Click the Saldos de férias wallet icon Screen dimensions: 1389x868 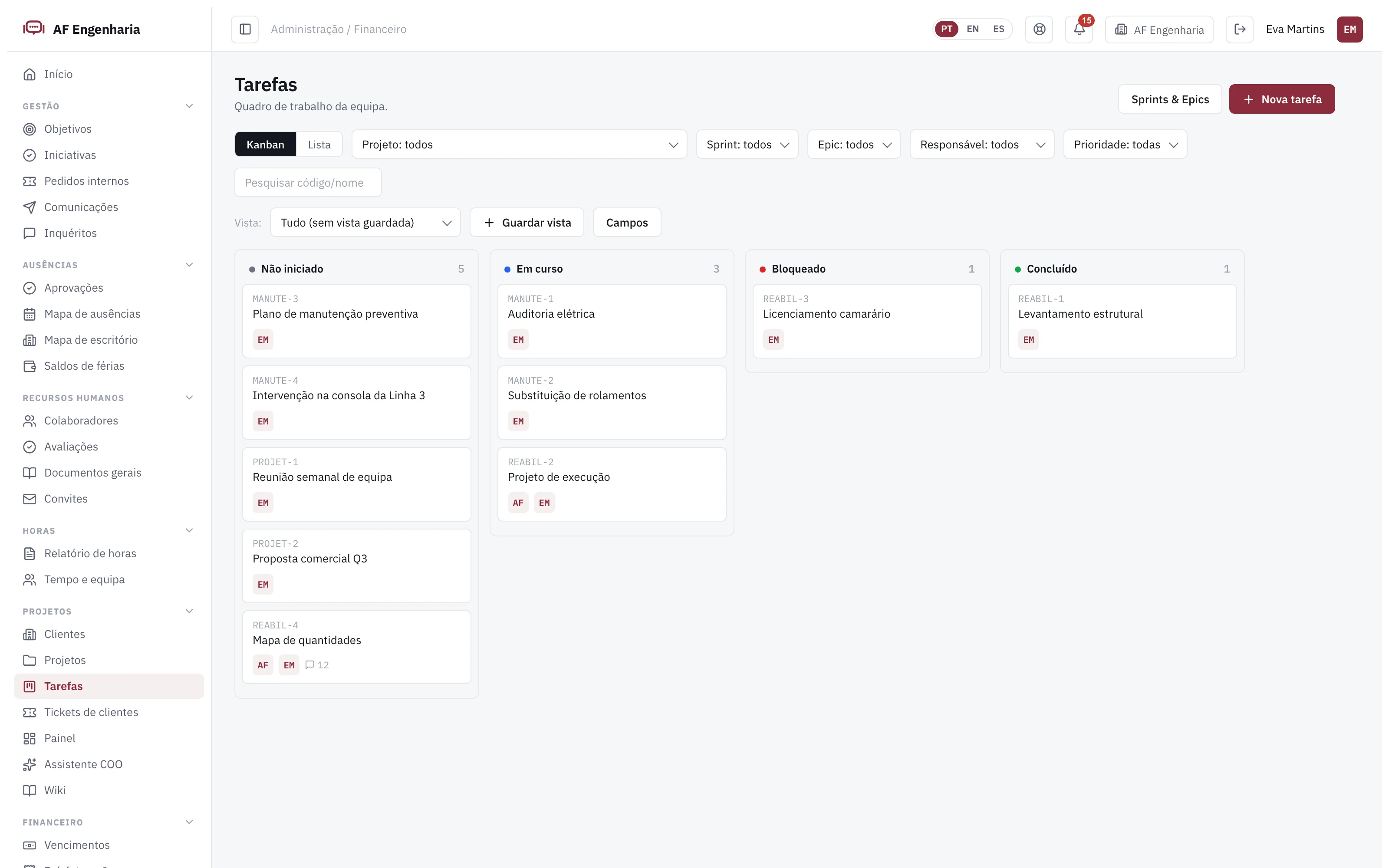point(29,366)
